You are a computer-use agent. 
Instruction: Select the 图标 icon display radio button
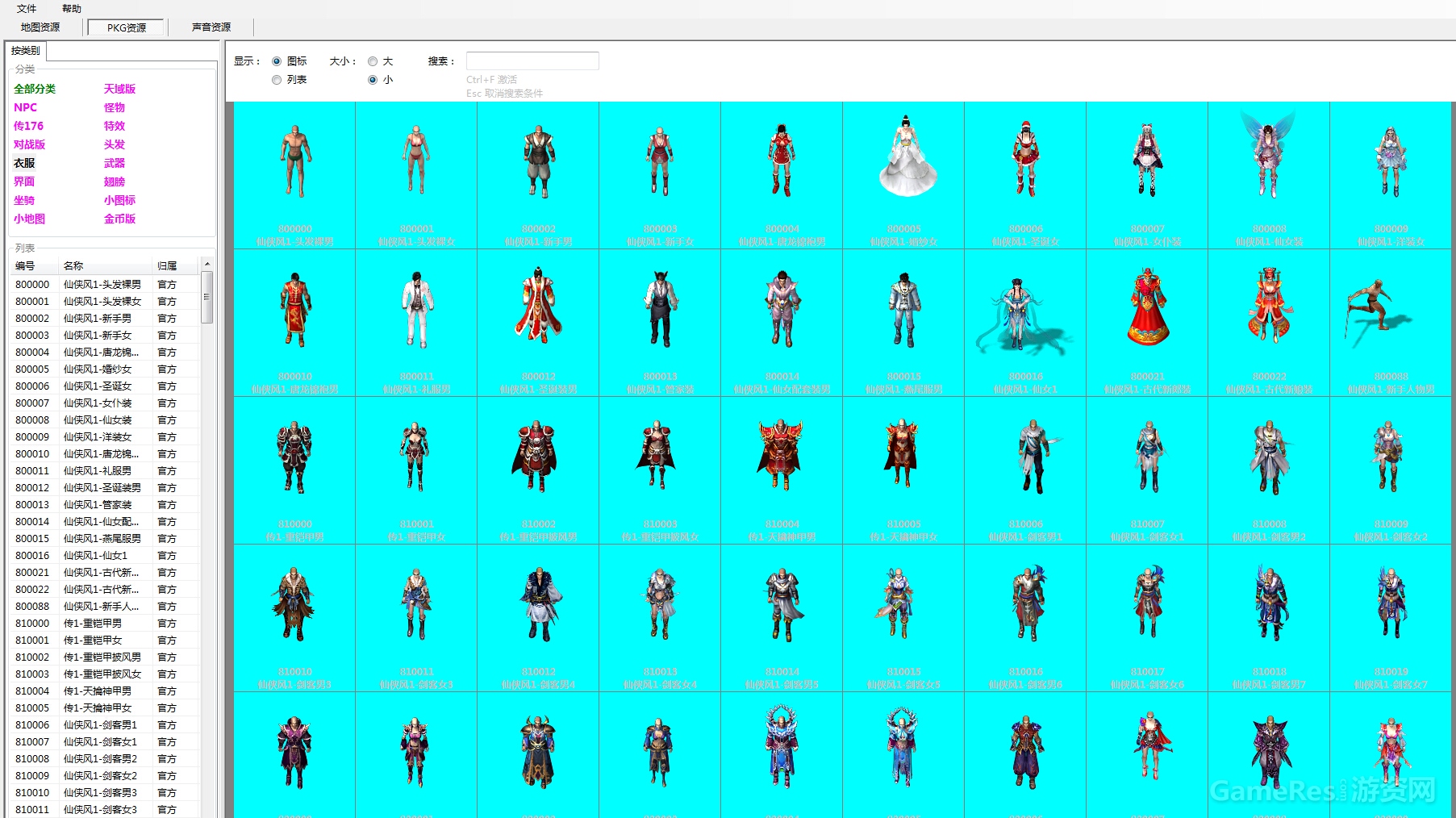click(x=277, y=61)
